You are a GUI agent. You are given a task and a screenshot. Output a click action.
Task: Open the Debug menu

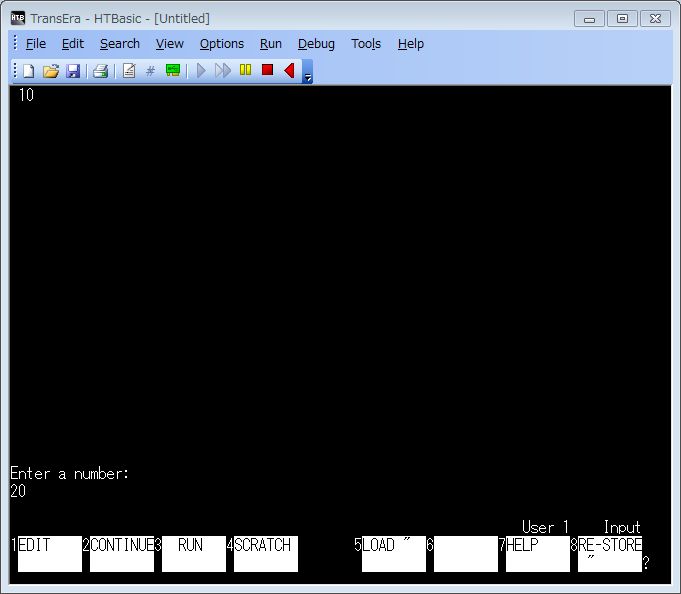316,44
